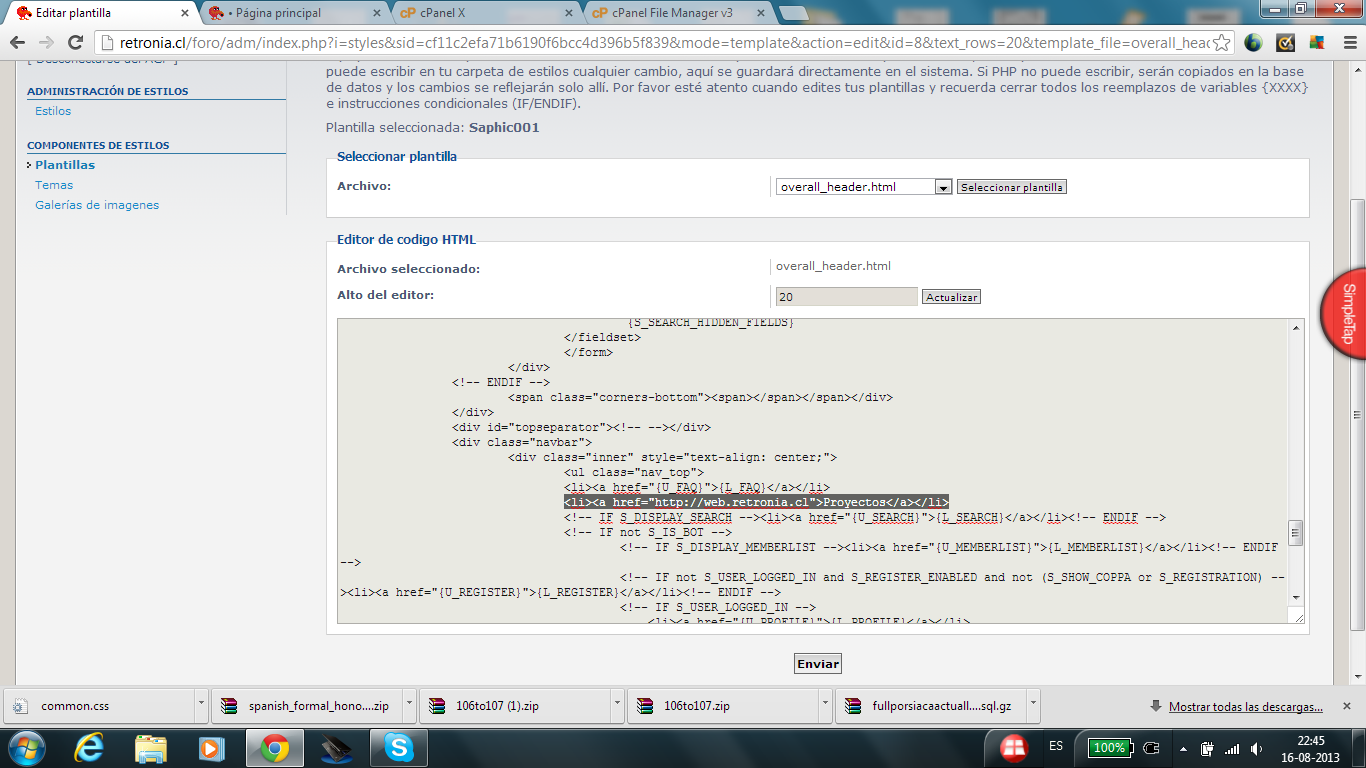Click the red SimpleTap side button
The image size is (1366, 768).
1346,313
